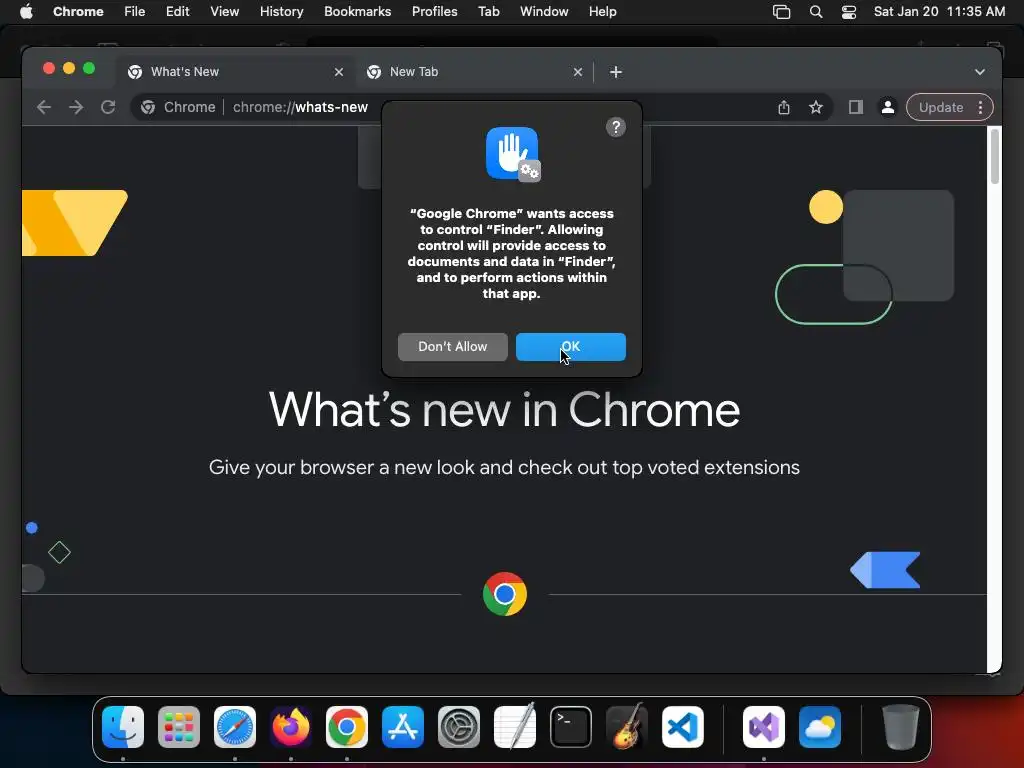Open the Trash in the Dock
This screenshot has width=1024, height=768.
click(901, 727)
